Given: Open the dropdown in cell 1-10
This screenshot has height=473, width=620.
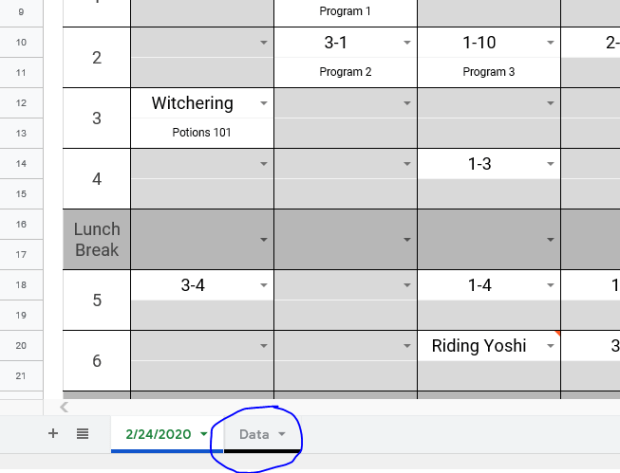Looking at the screenshot, I should pyautogui.click(x=550, y=43).
